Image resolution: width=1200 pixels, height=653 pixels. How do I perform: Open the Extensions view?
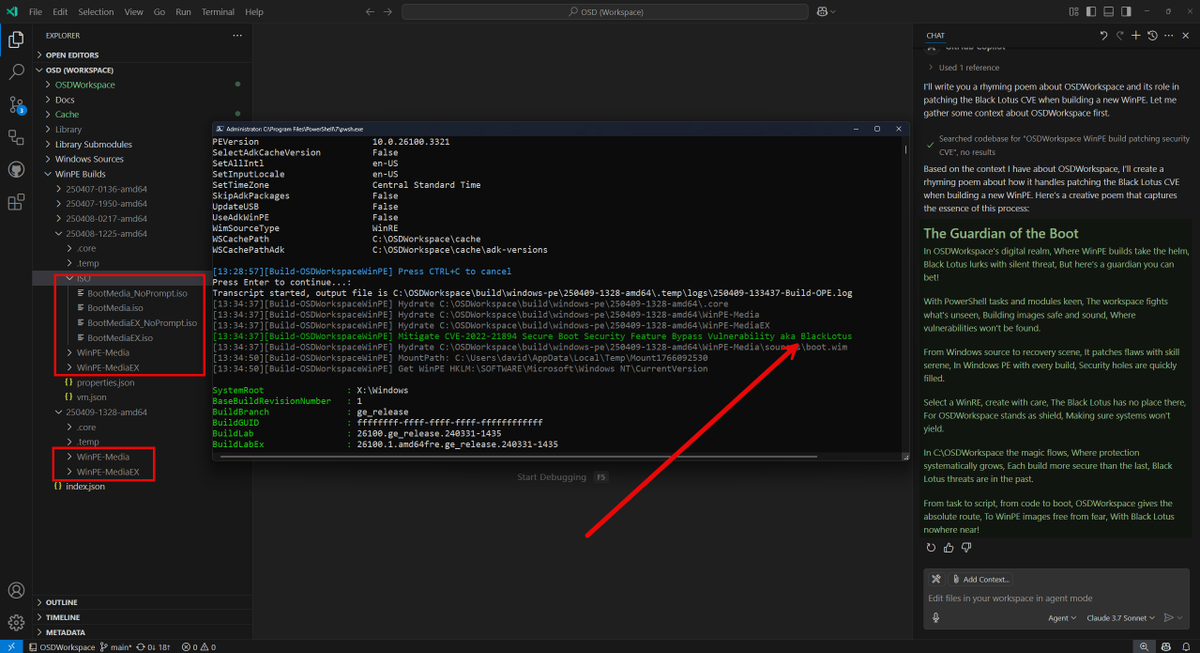point(16,202)
